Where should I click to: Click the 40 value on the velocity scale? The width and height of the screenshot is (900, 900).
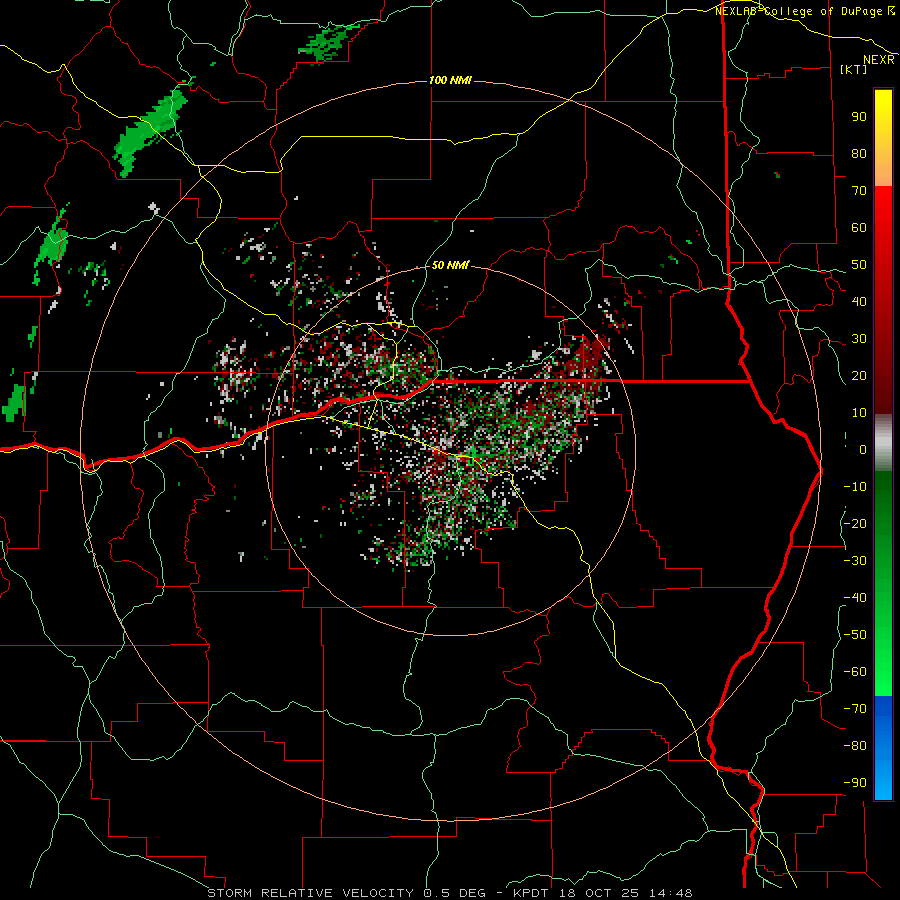tap(859, 301)
